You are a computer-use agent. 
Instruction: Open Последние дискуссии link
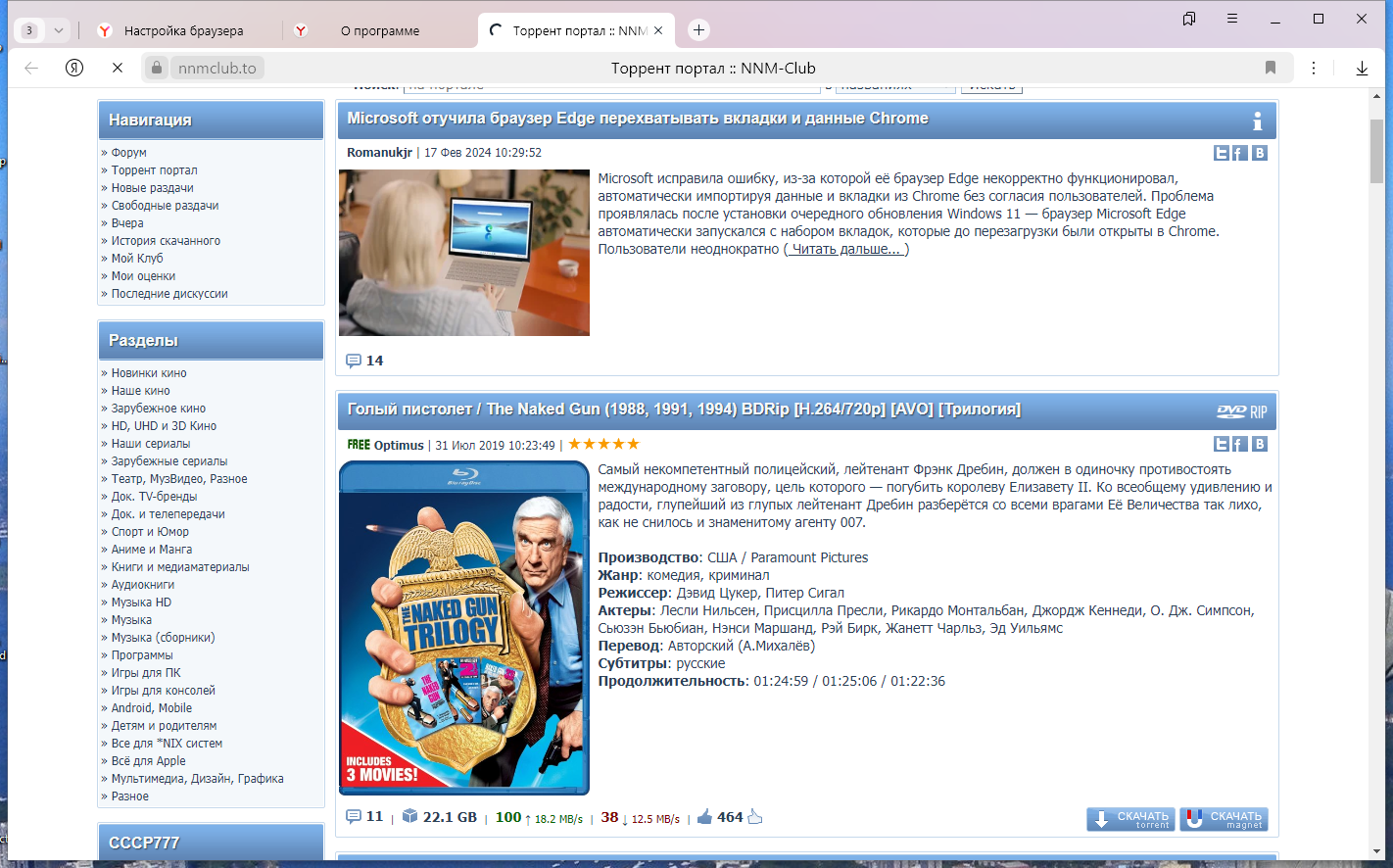[169, 294]
